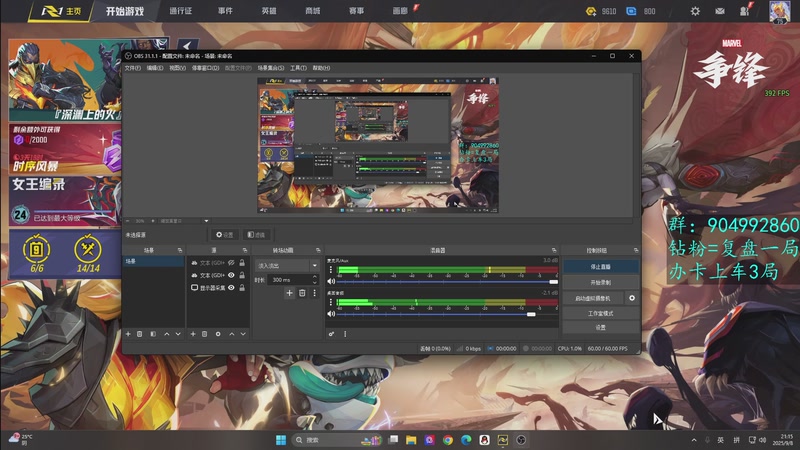
Task: Open the Tools menu in OBS
Action: point(298,68)
